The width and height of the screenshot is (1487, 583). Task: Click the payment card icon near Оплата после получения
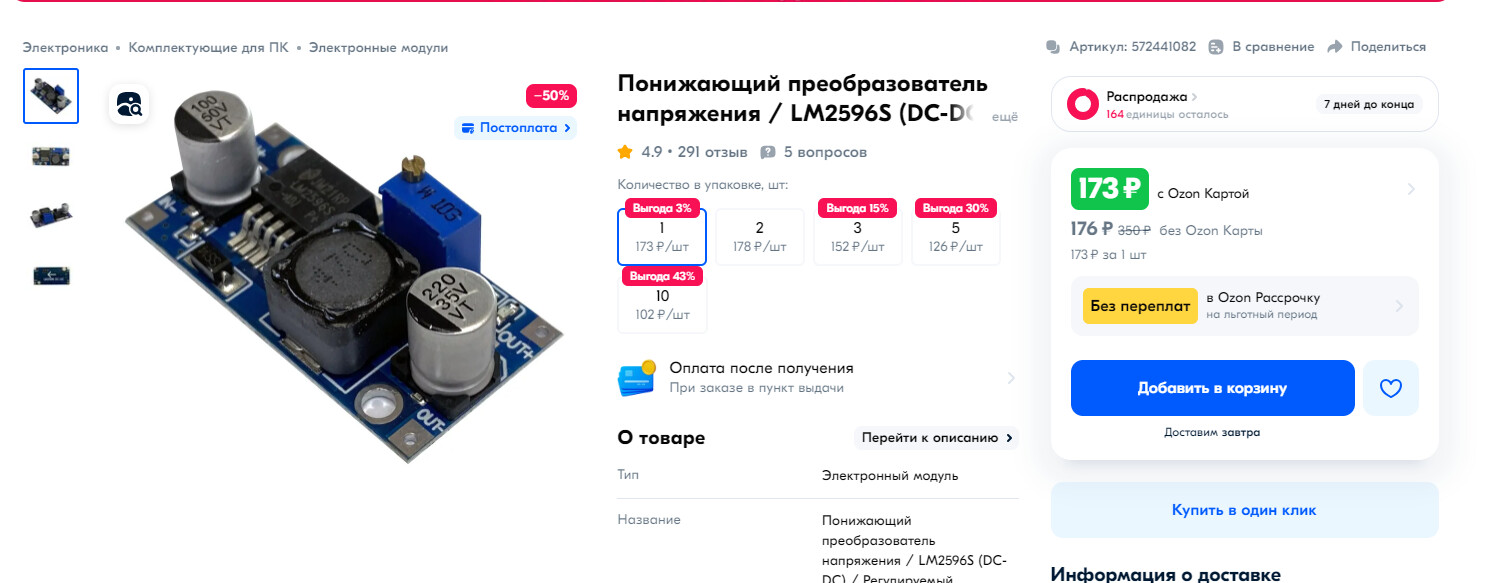click(636, 378)
